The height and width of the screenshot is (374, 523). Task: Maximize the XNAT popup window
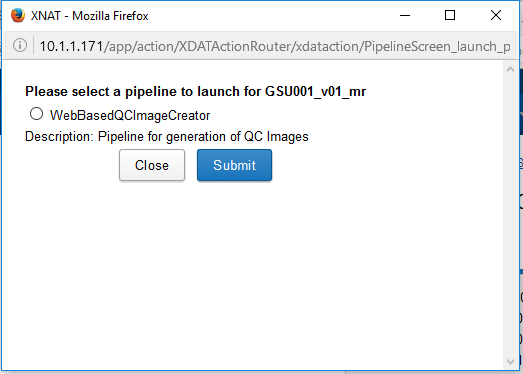(450, 15)
